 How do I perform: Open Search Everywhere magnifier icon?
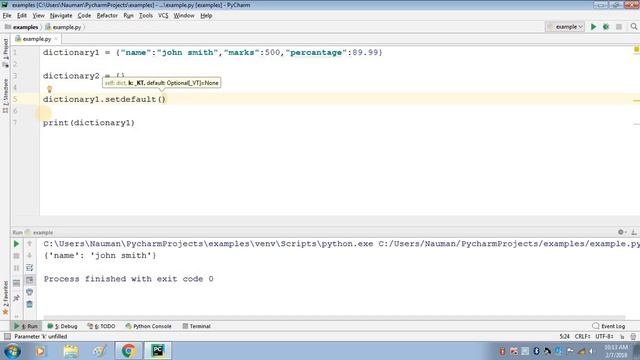(x=633, y=27)
